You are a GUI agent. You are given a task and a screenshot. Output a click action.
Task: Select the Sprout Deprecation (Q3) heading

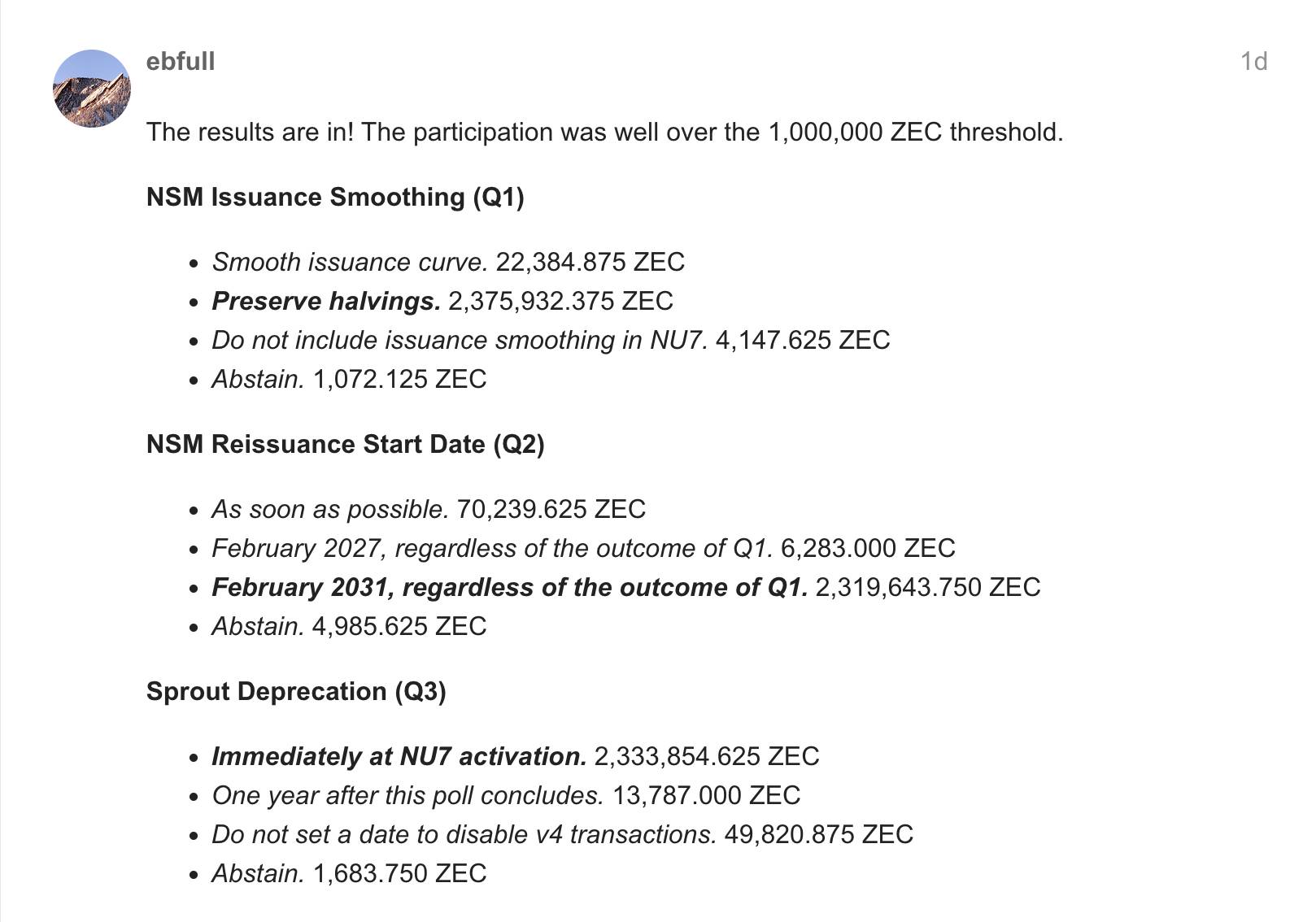click(x=296, y=692)
